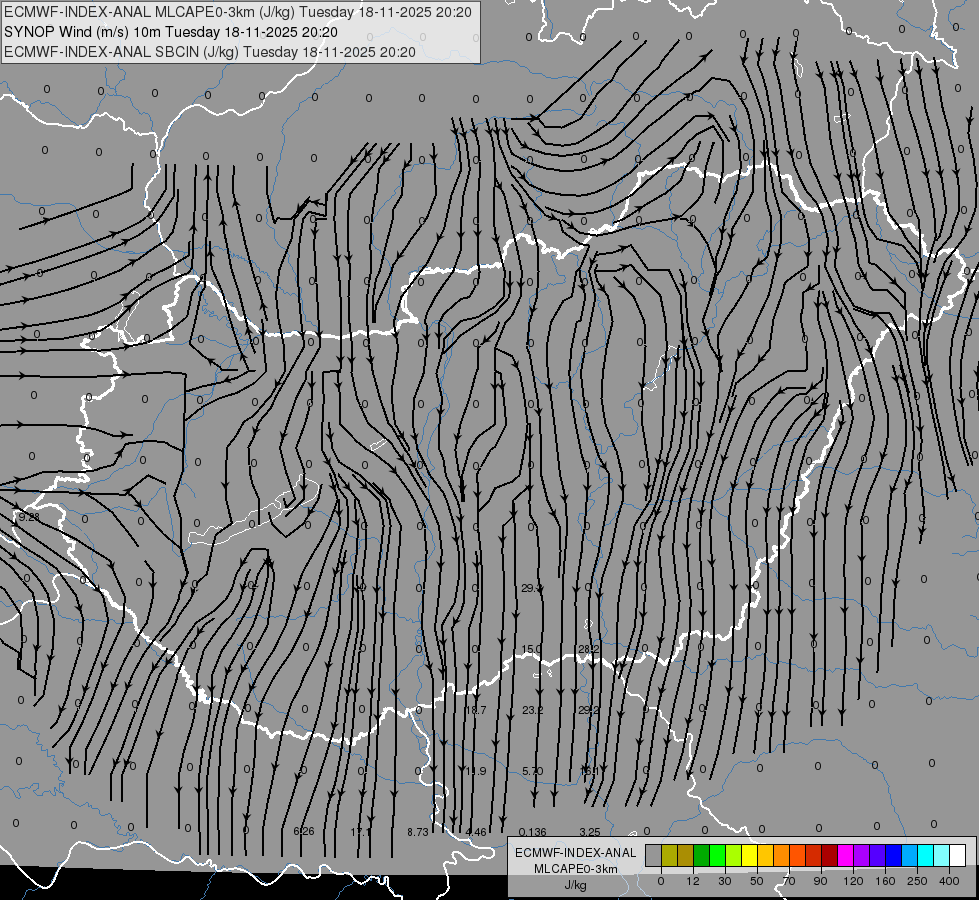
Task: Click the 17.1 value on the map
Action: (x=361, y=832)
